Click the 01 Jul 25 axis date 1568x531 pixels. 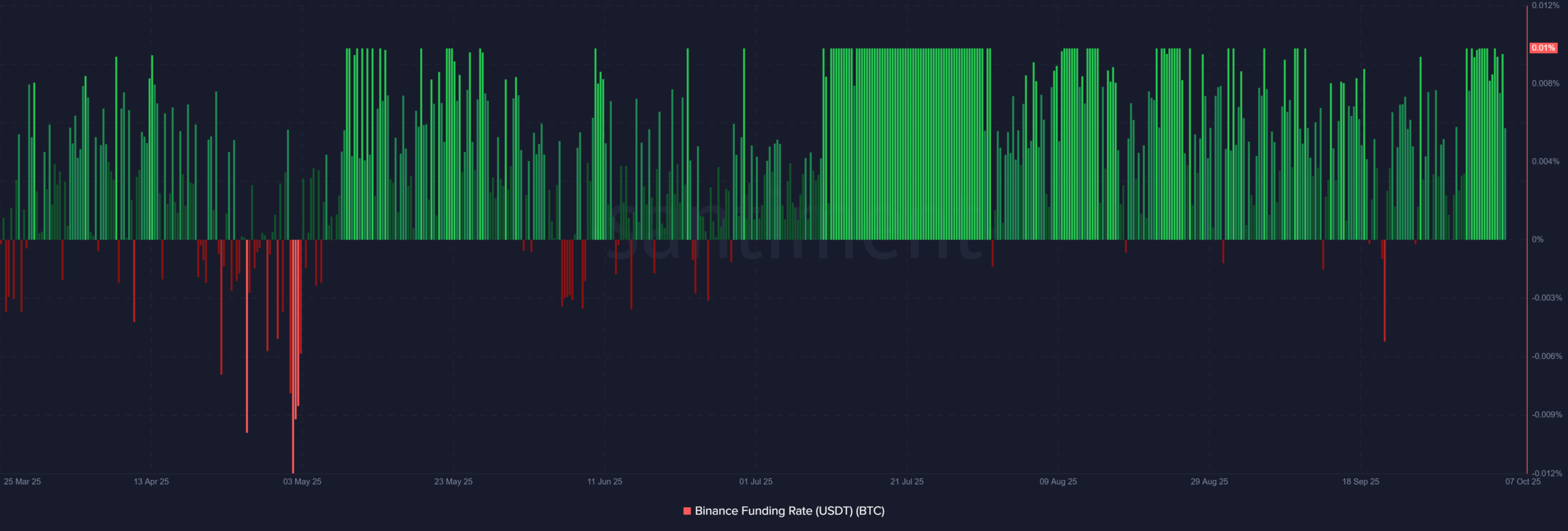click(756, 481)
